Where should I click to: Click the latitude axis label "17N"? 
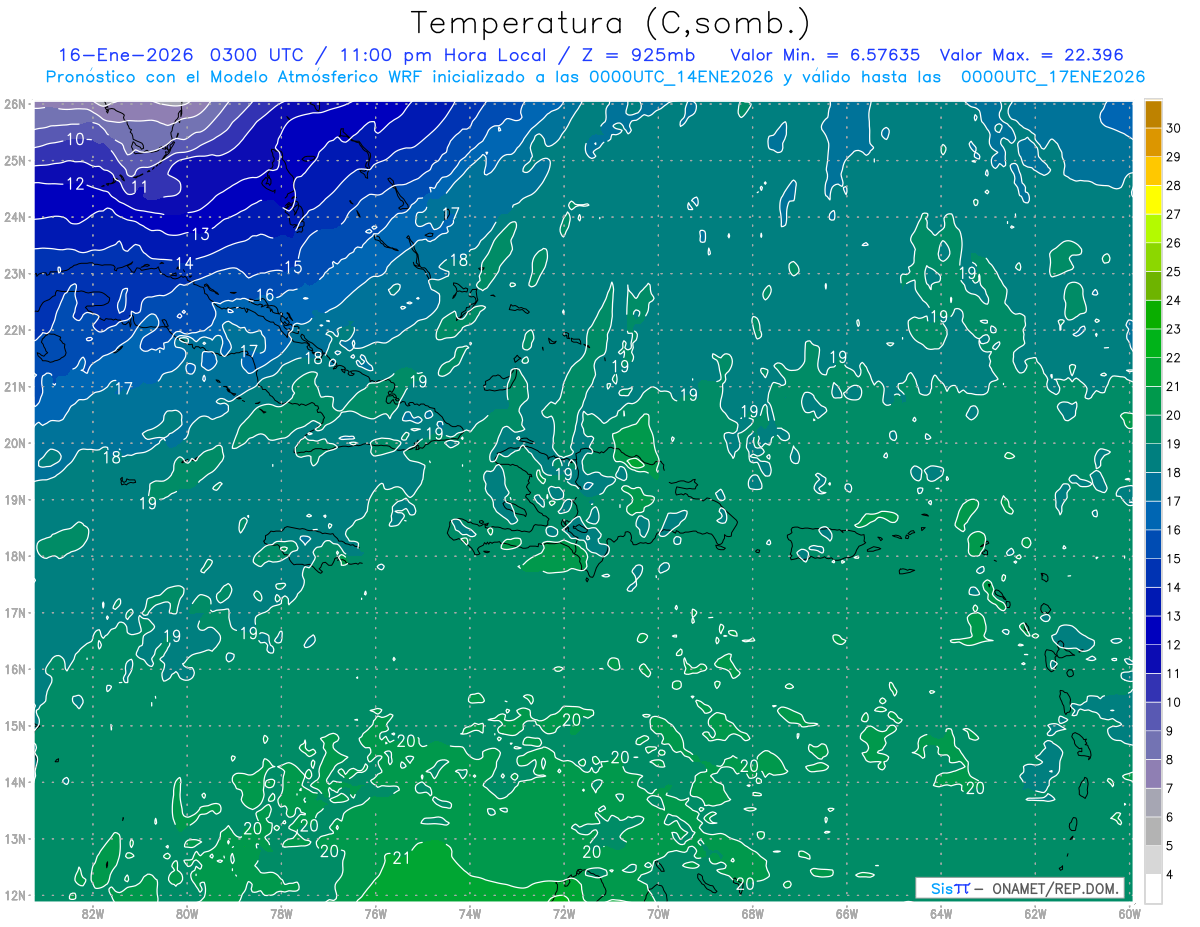pyautogui.click(x=14, y=612)
